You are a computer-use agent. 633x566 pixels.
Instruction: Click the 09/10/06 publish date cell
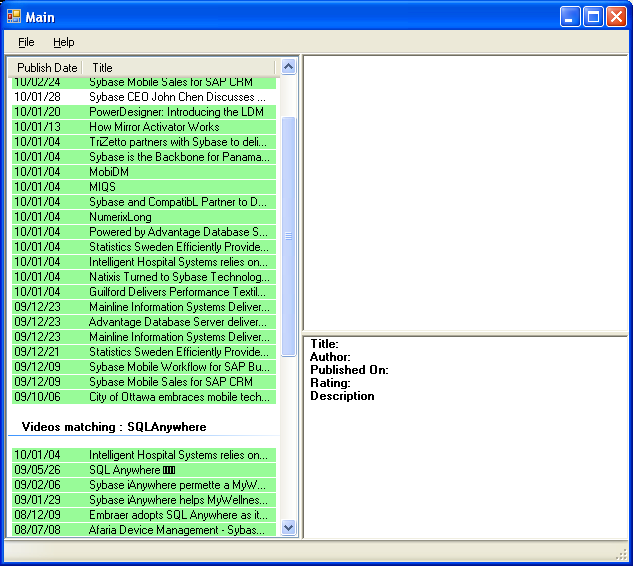click(37, 396)
